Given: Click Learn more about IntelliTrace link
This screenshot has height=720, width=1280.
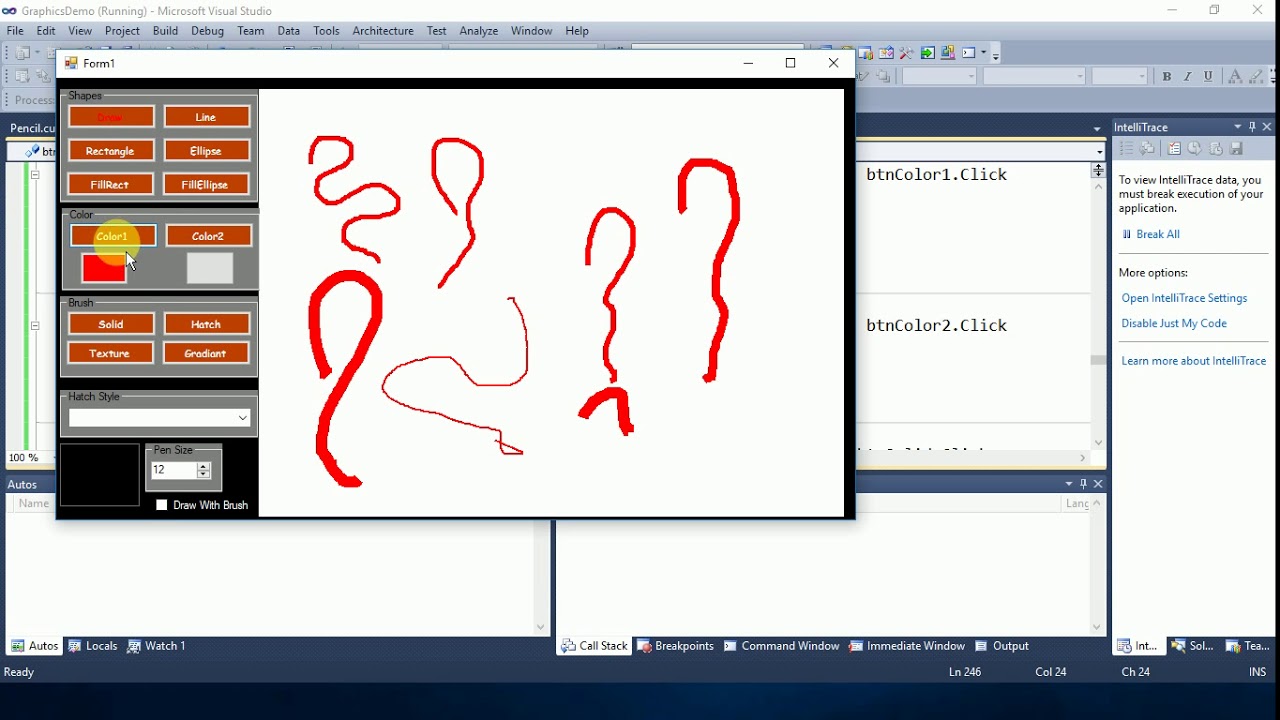Looking at the screenshot, I should [x=1194, y=361].
